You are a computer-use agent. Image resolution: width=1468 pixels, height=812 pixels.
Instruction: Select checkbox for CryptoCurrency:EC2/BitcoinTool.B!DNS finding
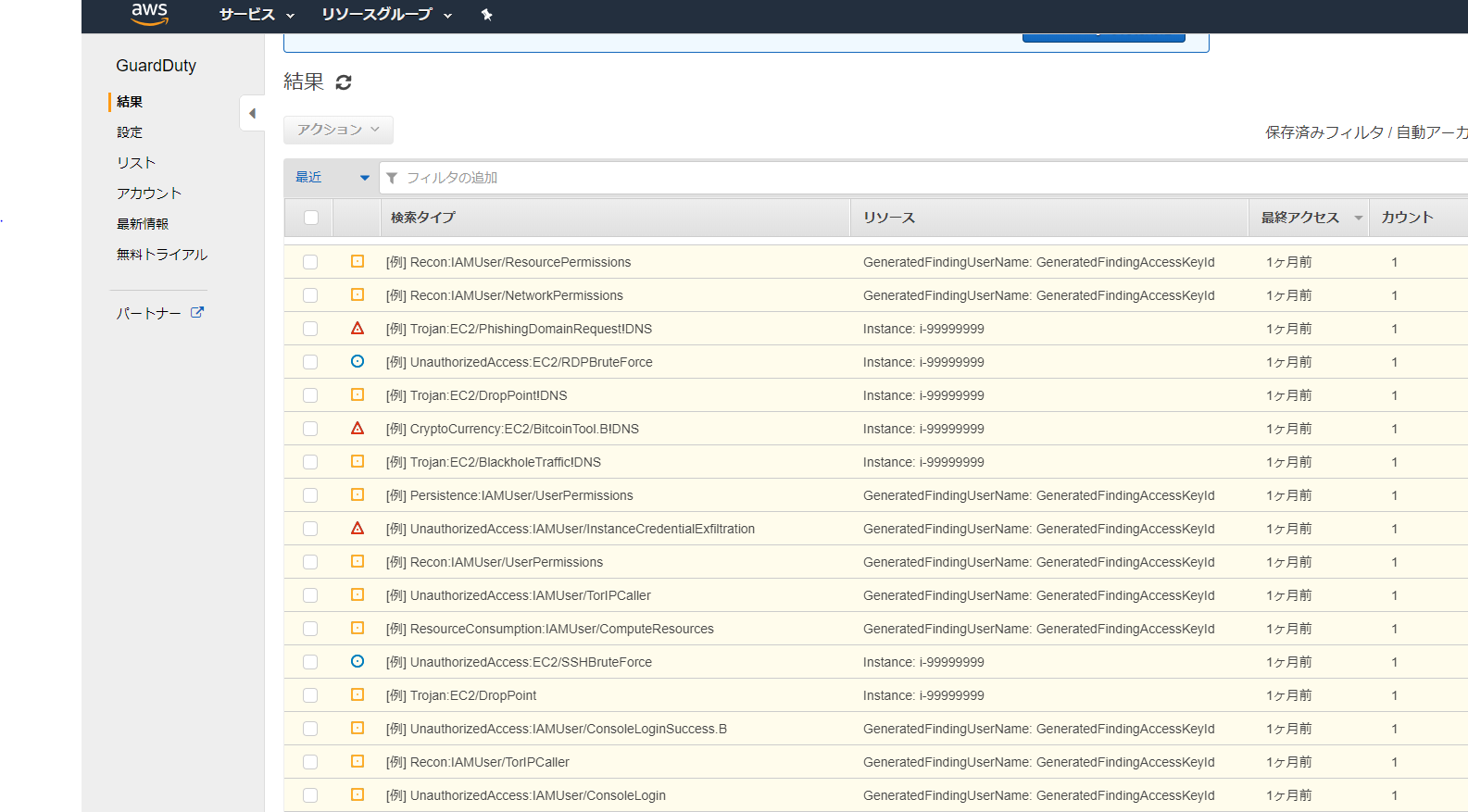(310, 429)
